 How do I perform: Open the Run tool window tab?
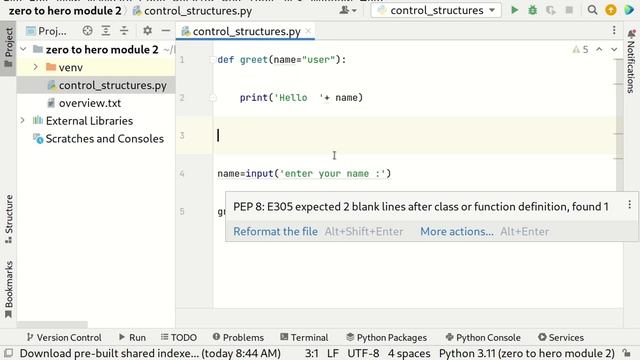click(x=133, y=337)
